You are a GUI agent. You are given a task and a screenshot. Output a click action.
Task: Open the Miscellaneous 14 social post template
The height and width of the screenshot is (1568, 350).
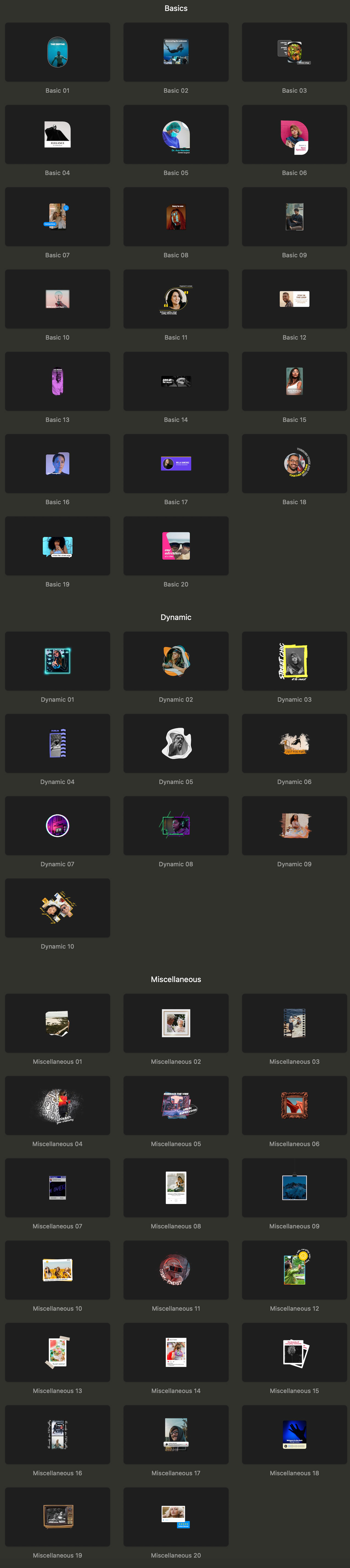176,1352
